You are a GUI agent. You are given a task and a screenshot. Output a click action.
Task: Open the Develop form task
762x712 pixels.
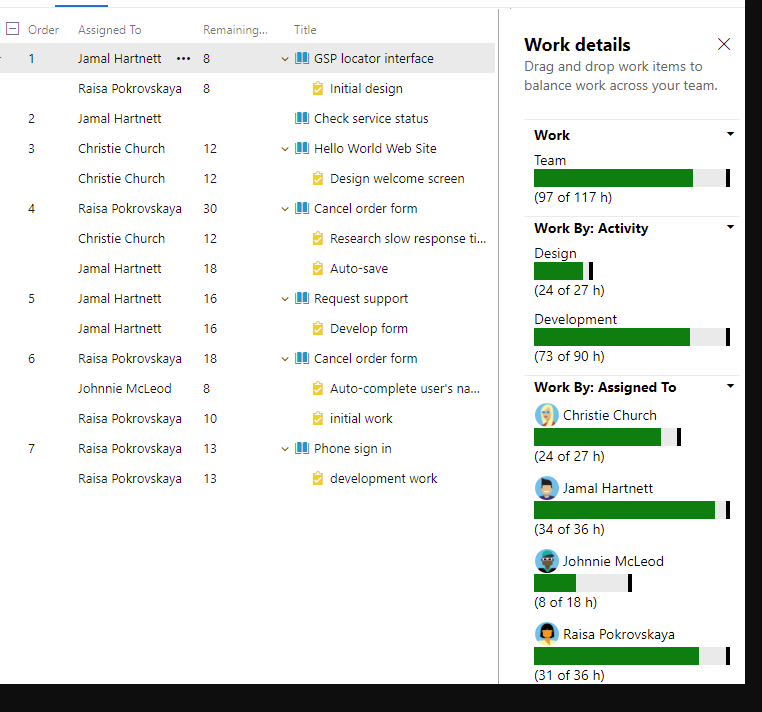point(369,328)
